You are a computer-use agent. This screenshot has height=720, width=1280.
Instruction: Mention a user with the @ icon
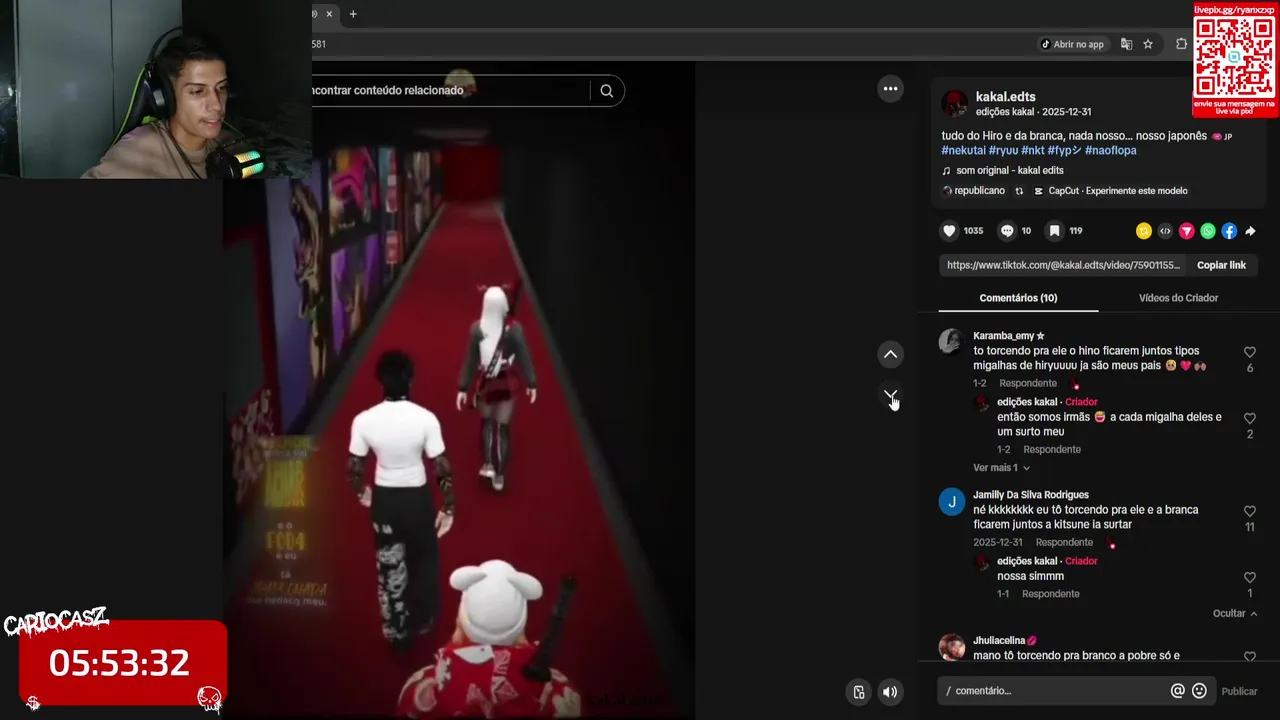1178,691
